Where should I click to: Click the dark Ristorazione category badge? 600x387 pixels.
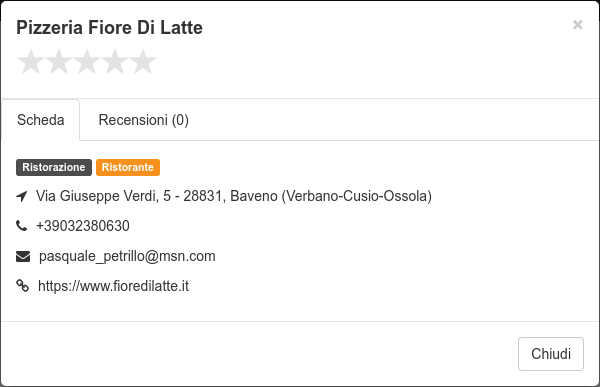(x=54, y=167)
